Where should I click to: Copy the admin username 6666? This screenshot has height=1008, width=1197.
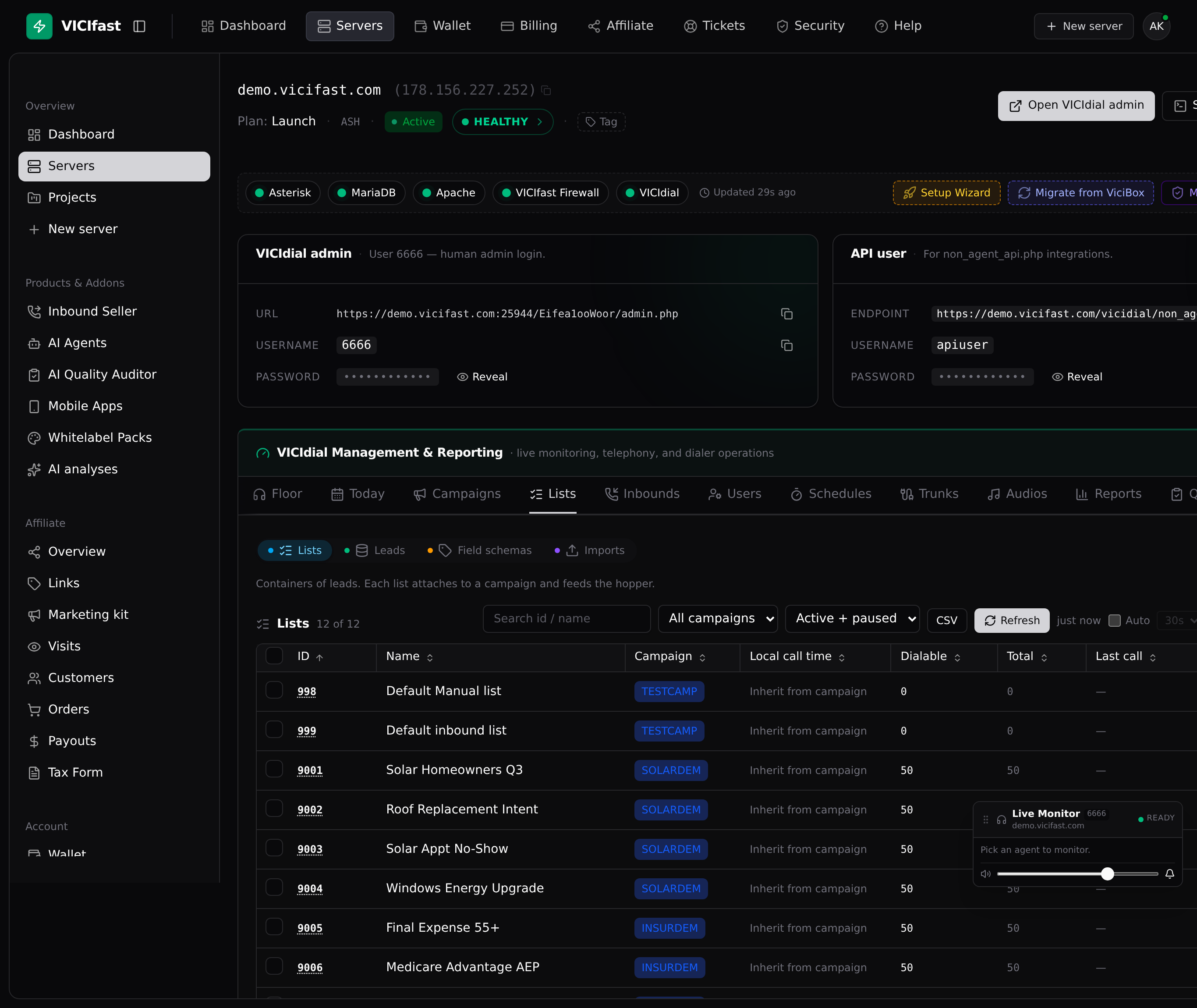787,345
